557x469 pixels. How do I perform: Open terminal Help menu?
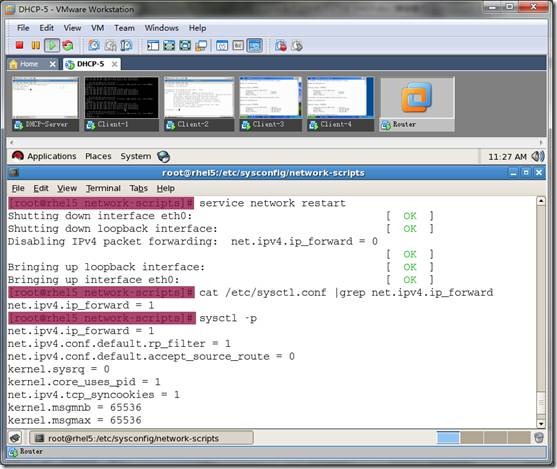(x=166, y=188)
